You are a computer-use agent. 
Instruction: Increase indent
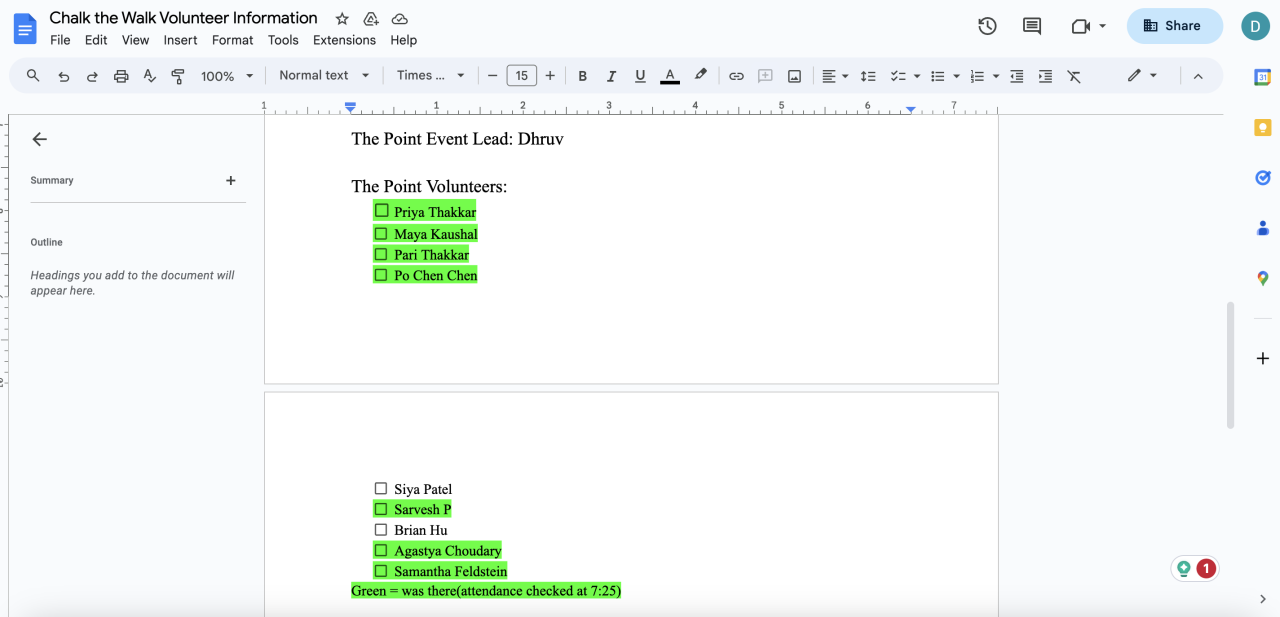[x=1045, y=76]
